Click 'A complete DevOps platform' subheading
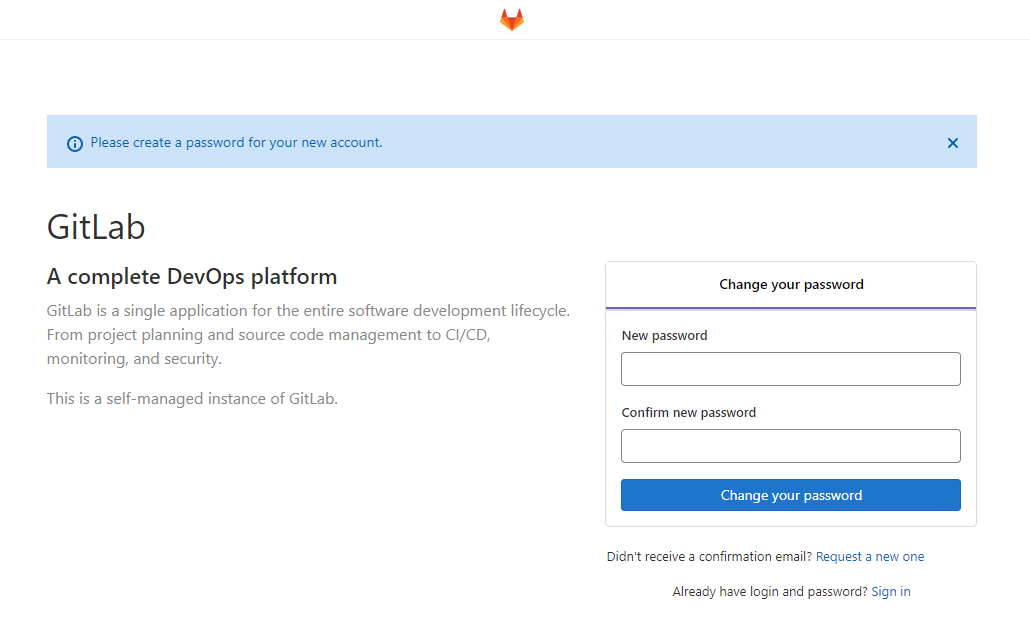 click(192, 277)
